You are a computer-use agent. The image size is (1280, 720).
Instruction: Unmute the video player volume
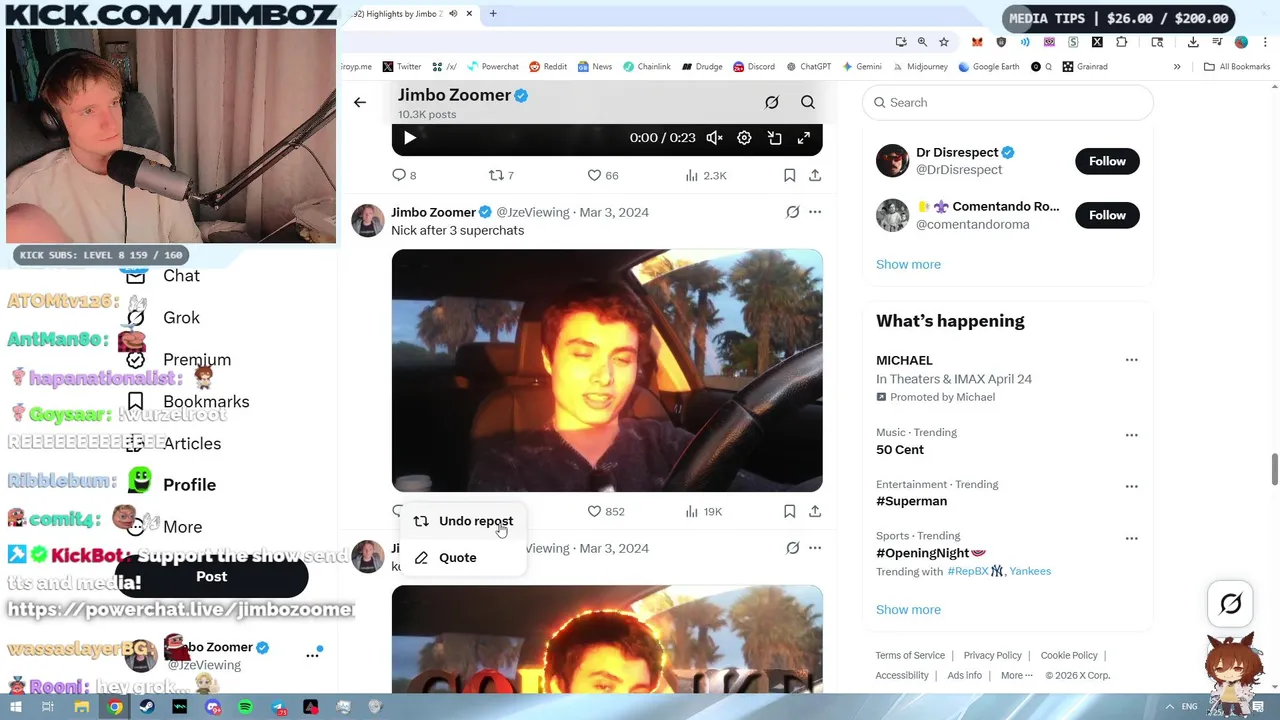714,138
